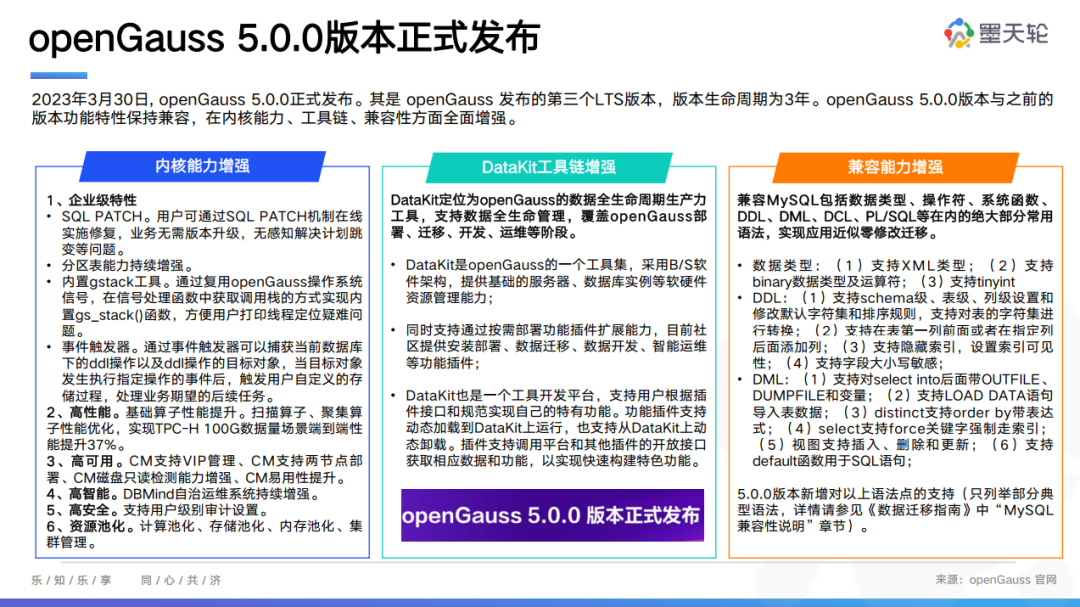Click the line 5、高安全 支持用户级别审计设置
Screen dimensions: 1080x607
pyautogui.click(x=158, y=510)
